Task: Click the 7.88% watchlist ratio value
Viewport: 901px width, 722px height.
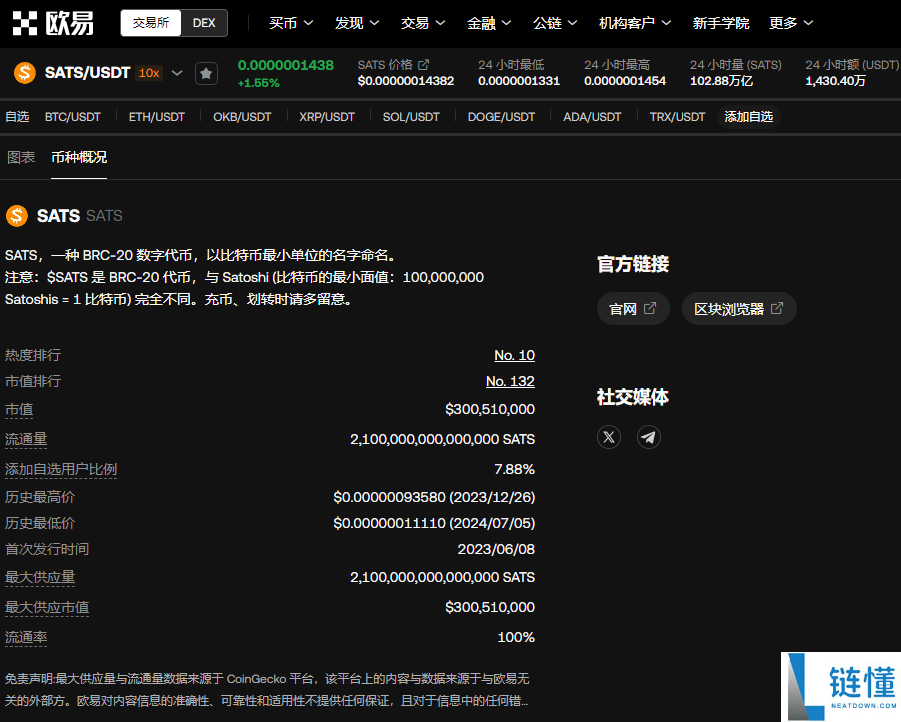Action: [514, 469]
